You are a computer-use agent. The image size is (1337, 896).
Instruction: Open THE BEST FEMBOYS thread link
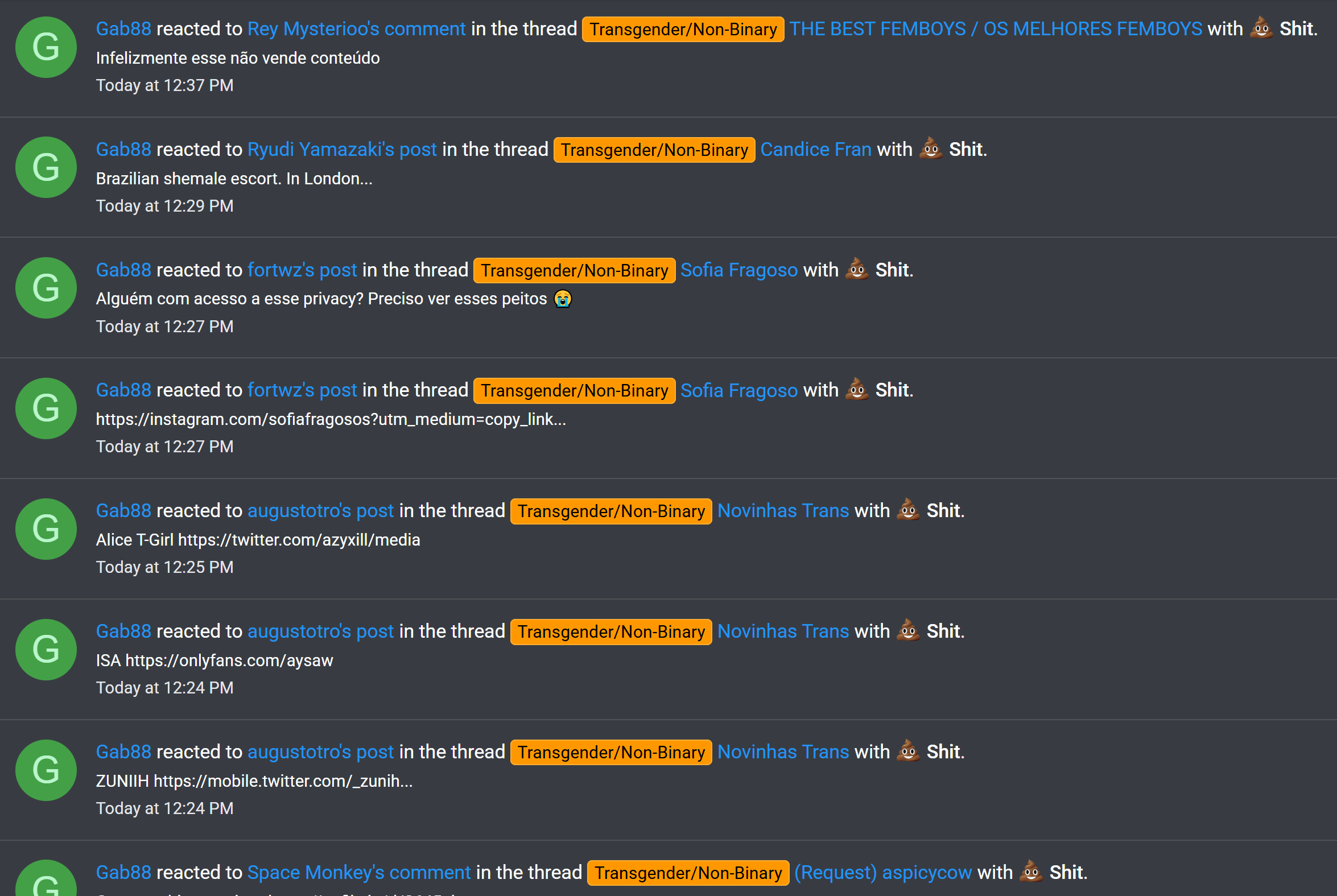coord(995,28)
